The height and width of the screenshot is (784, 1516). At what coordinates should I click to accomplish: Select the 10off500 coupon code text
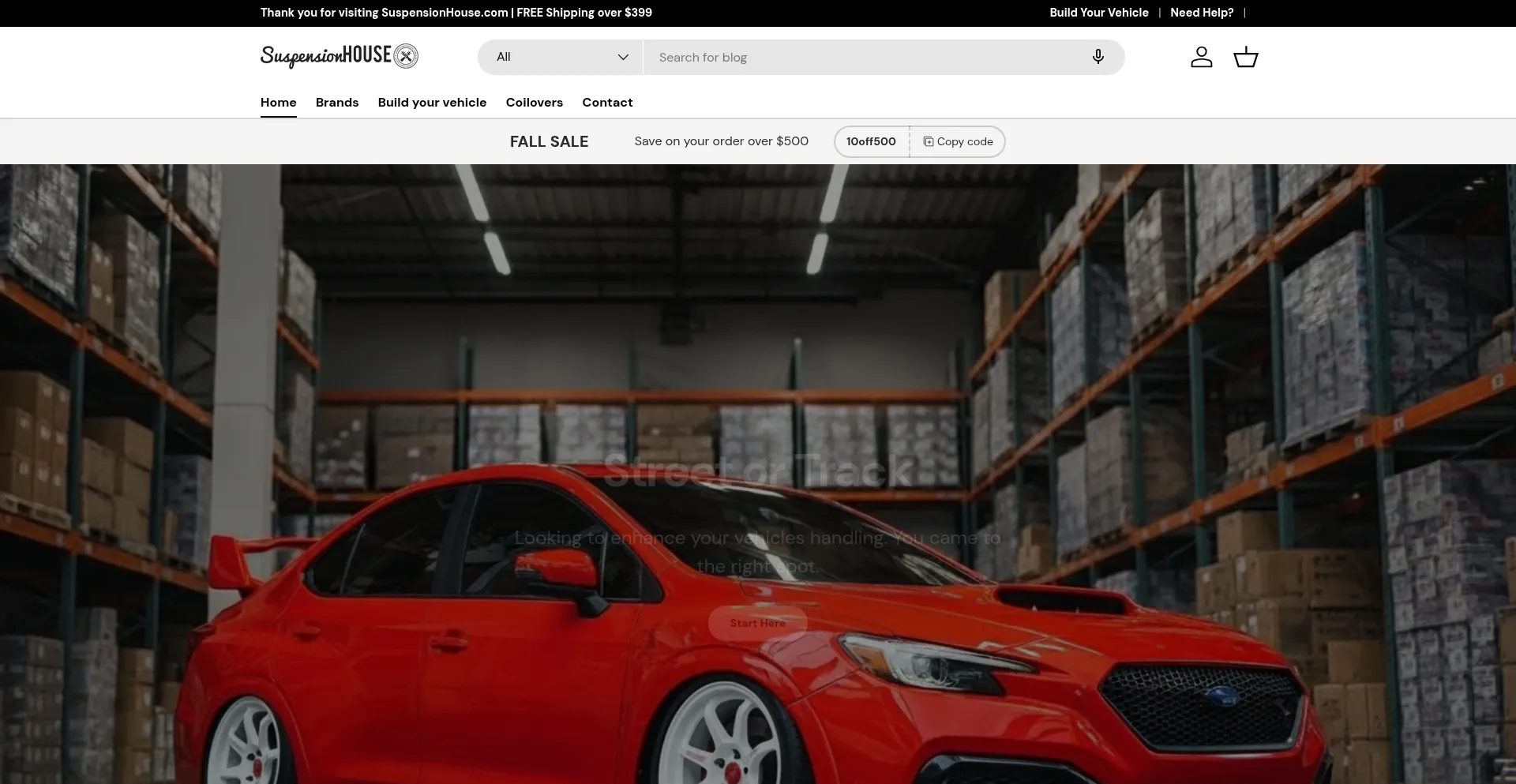(x=871, y=141)
